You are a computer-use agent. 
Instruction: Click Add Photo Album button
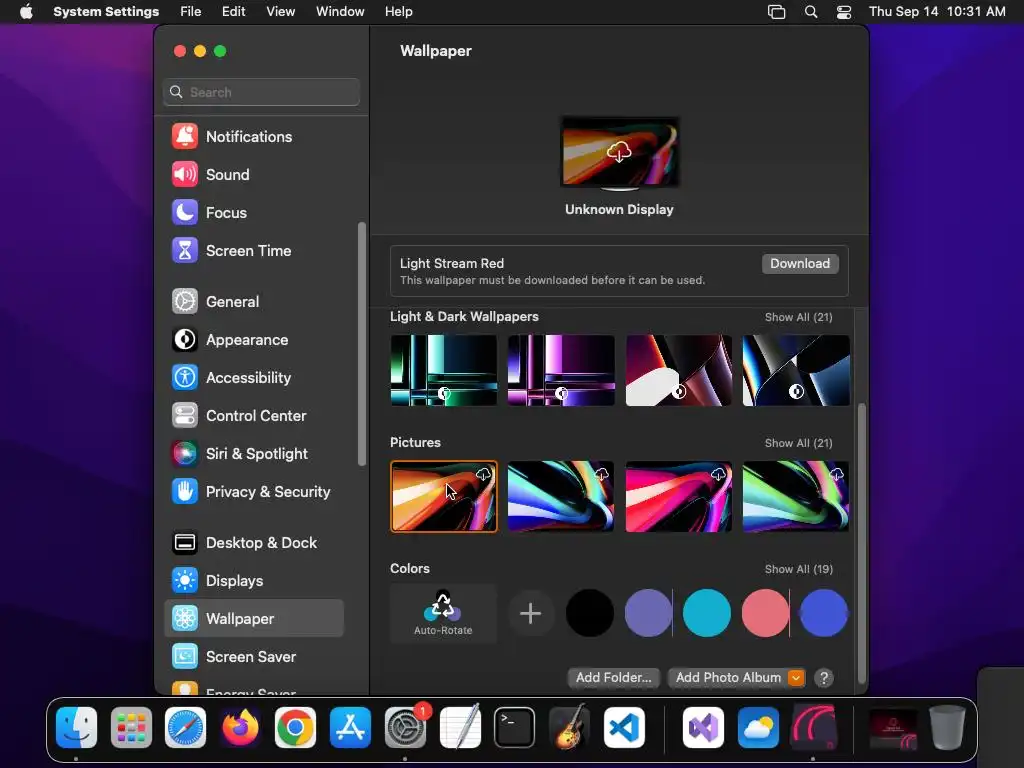tap(728, 677)
